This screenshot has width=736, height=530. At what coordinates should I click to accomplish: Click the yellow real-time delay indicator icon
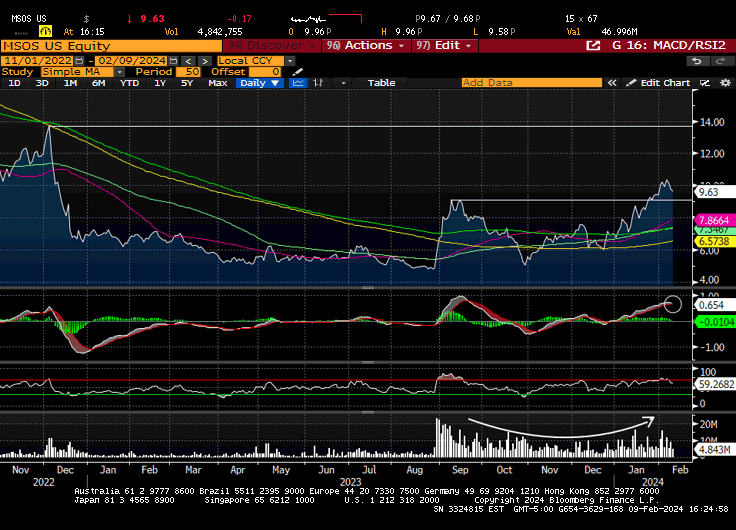(46, 31)
